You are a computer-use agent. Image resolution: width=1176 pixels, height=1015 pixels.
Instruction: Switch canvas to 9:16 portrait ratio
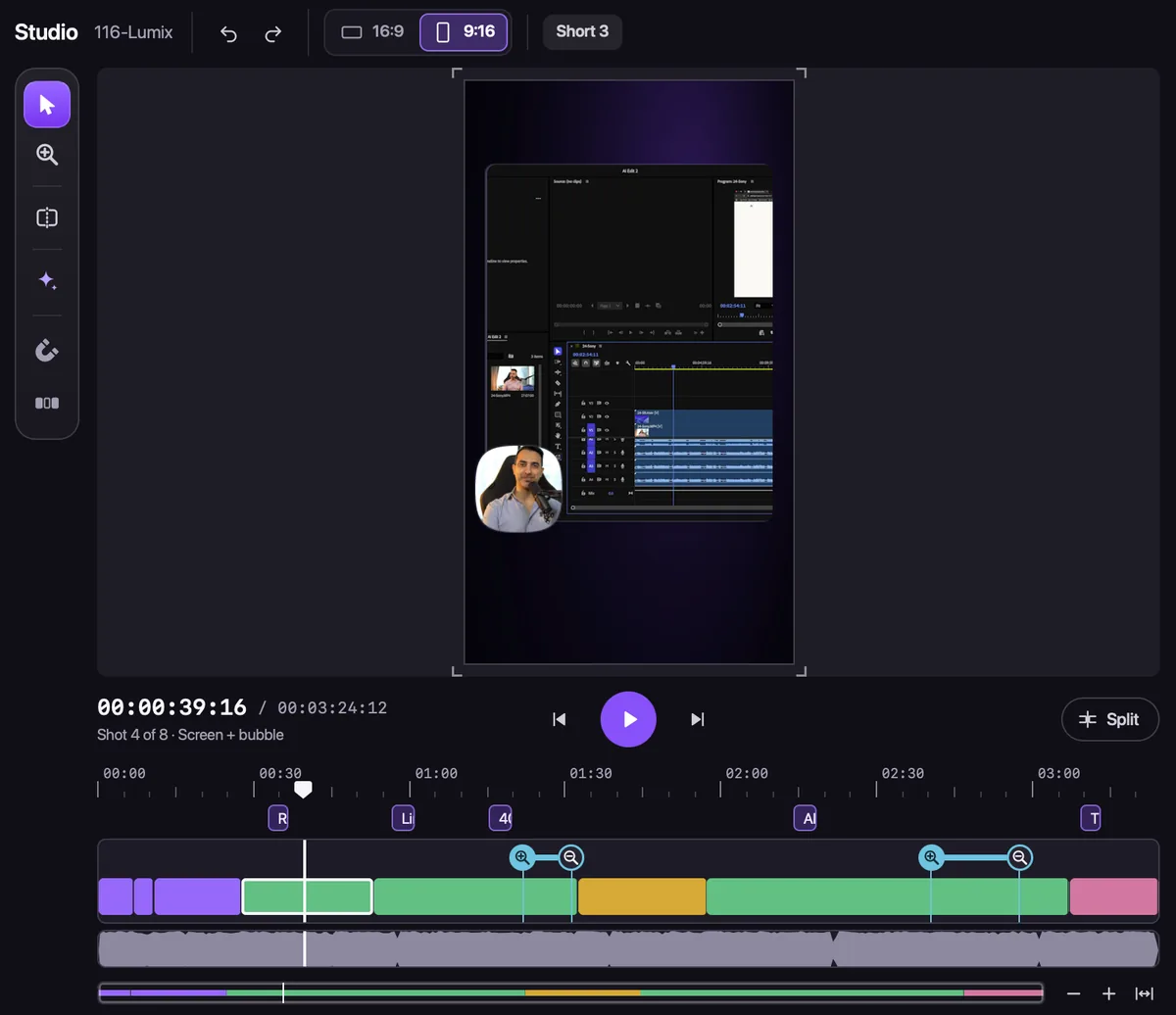tap(464, 31)
